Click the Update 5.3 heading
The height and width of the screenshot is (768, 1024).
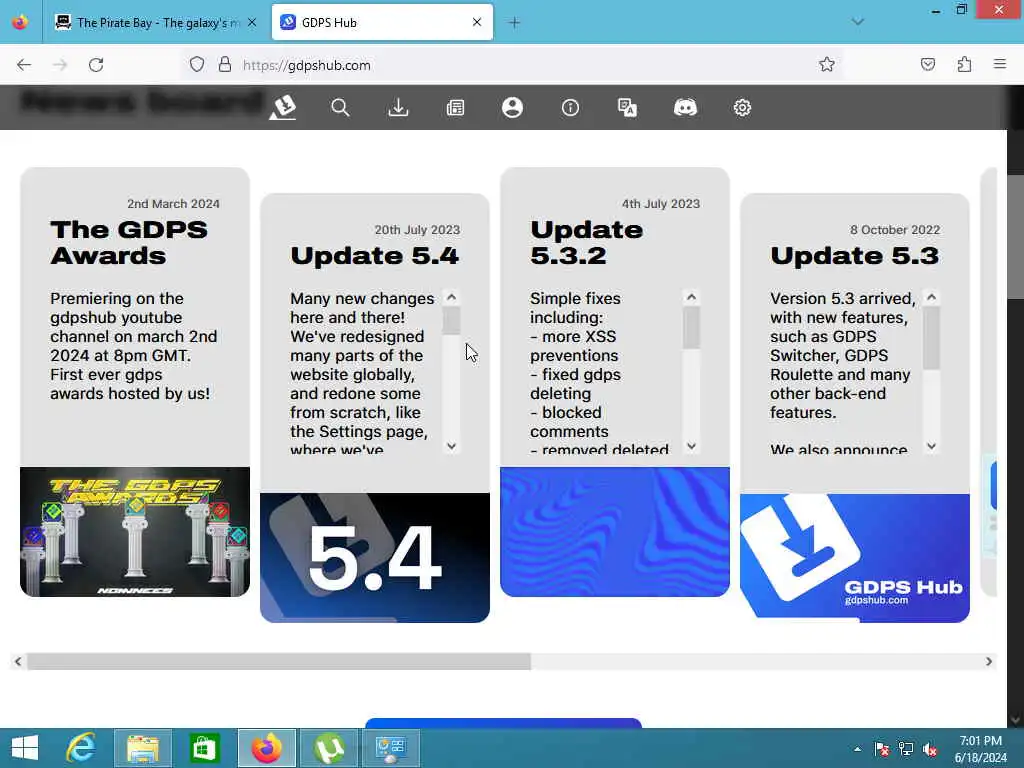(x=855, y=255)
